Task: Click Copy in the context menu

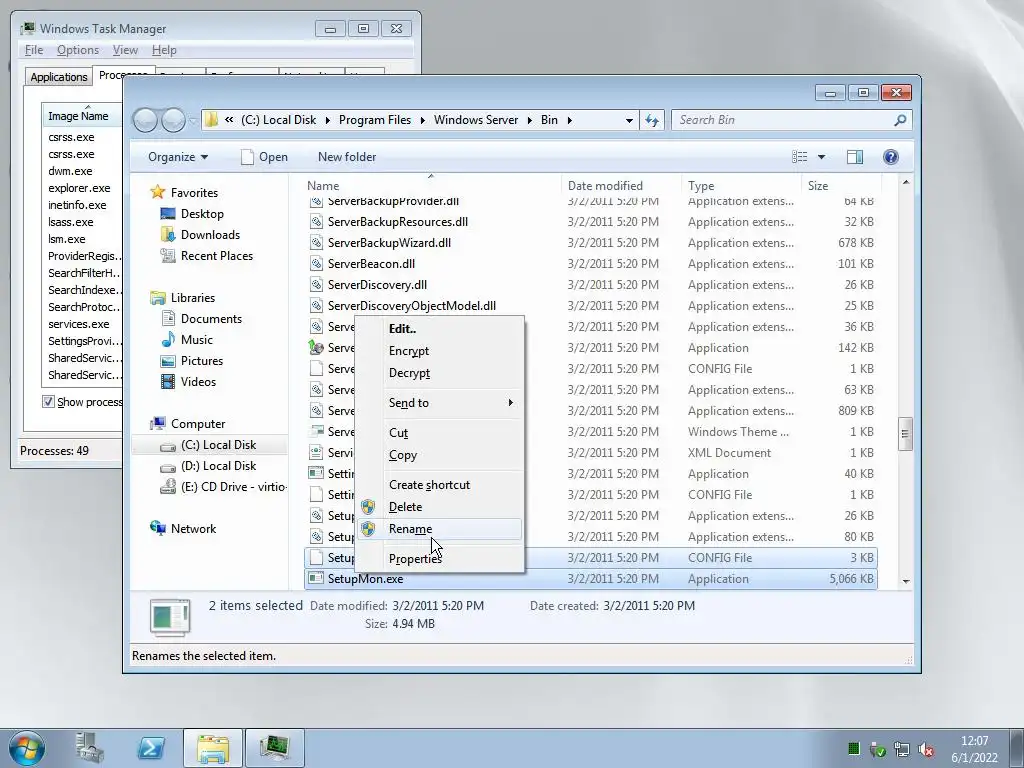Action: pos(440,455)
